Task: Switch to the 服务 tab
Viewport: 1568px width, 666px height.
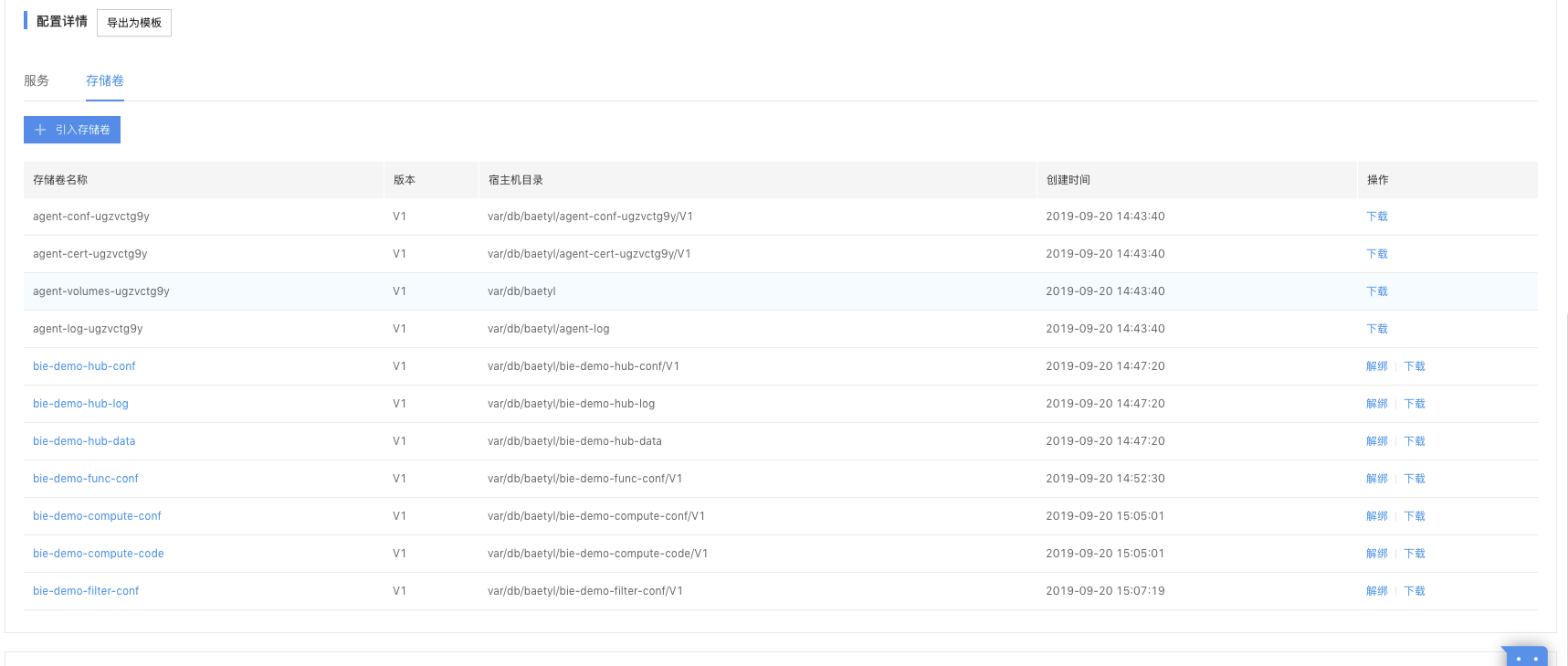Action: tap(37, 80)
